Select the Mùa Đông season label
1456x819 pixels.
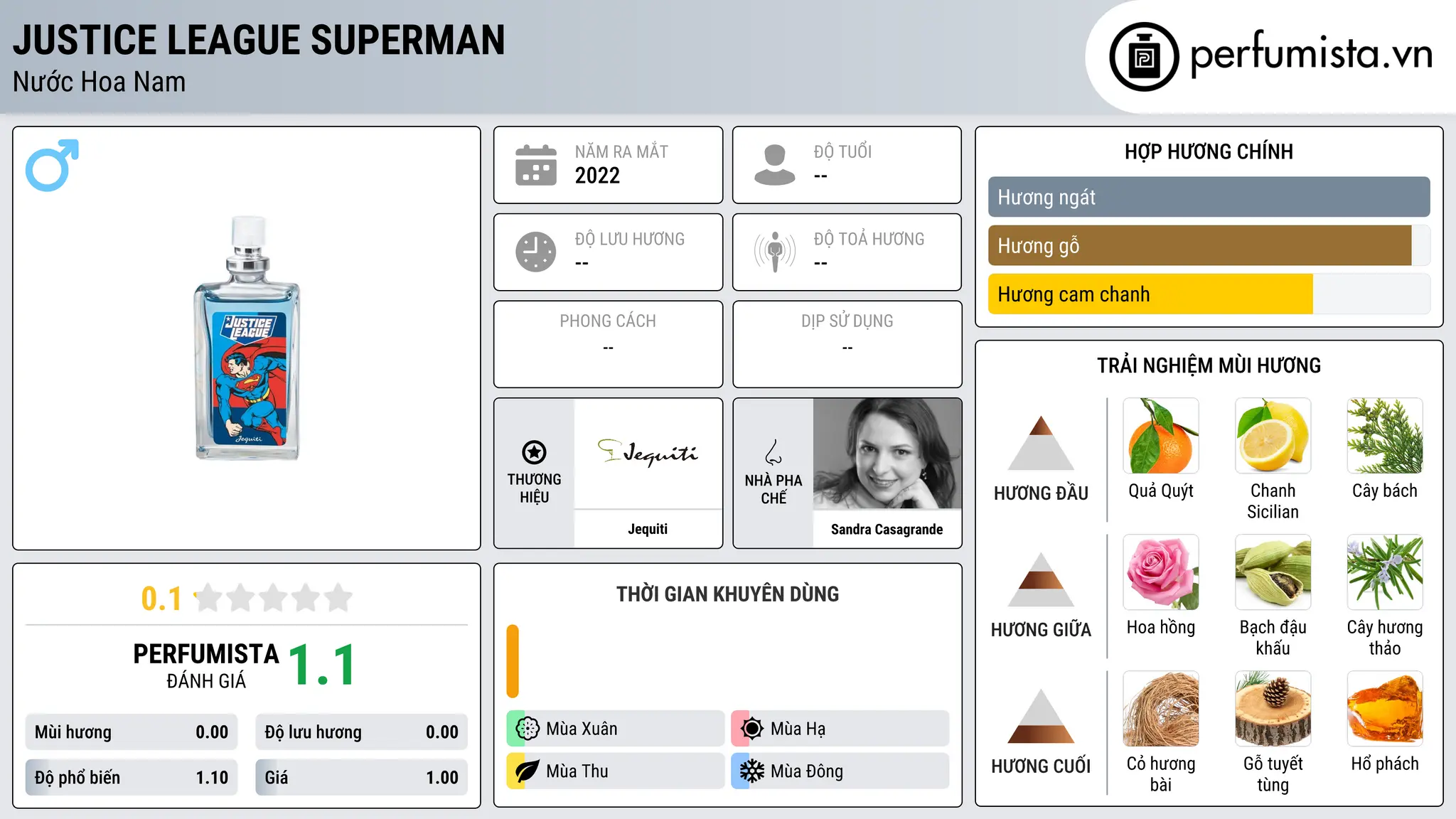pos(806,771)
